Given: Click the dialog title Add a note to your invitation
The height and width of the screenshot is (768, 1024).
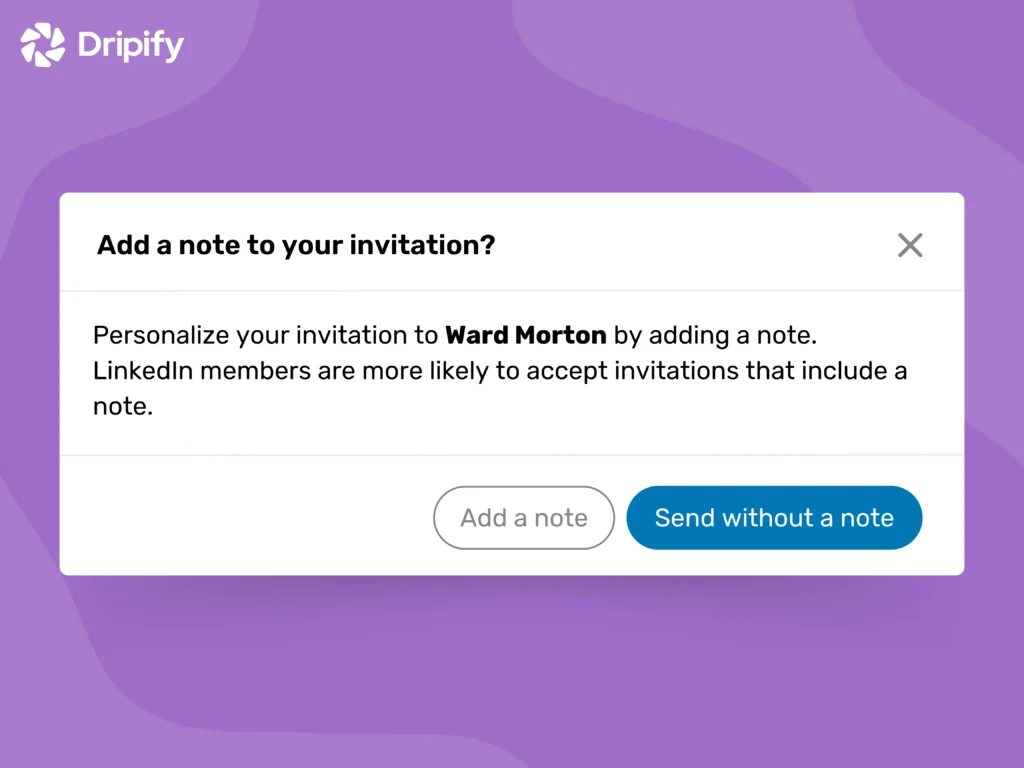Looking at the screenshot, I should pyautogui.click(x=294, y=244).
